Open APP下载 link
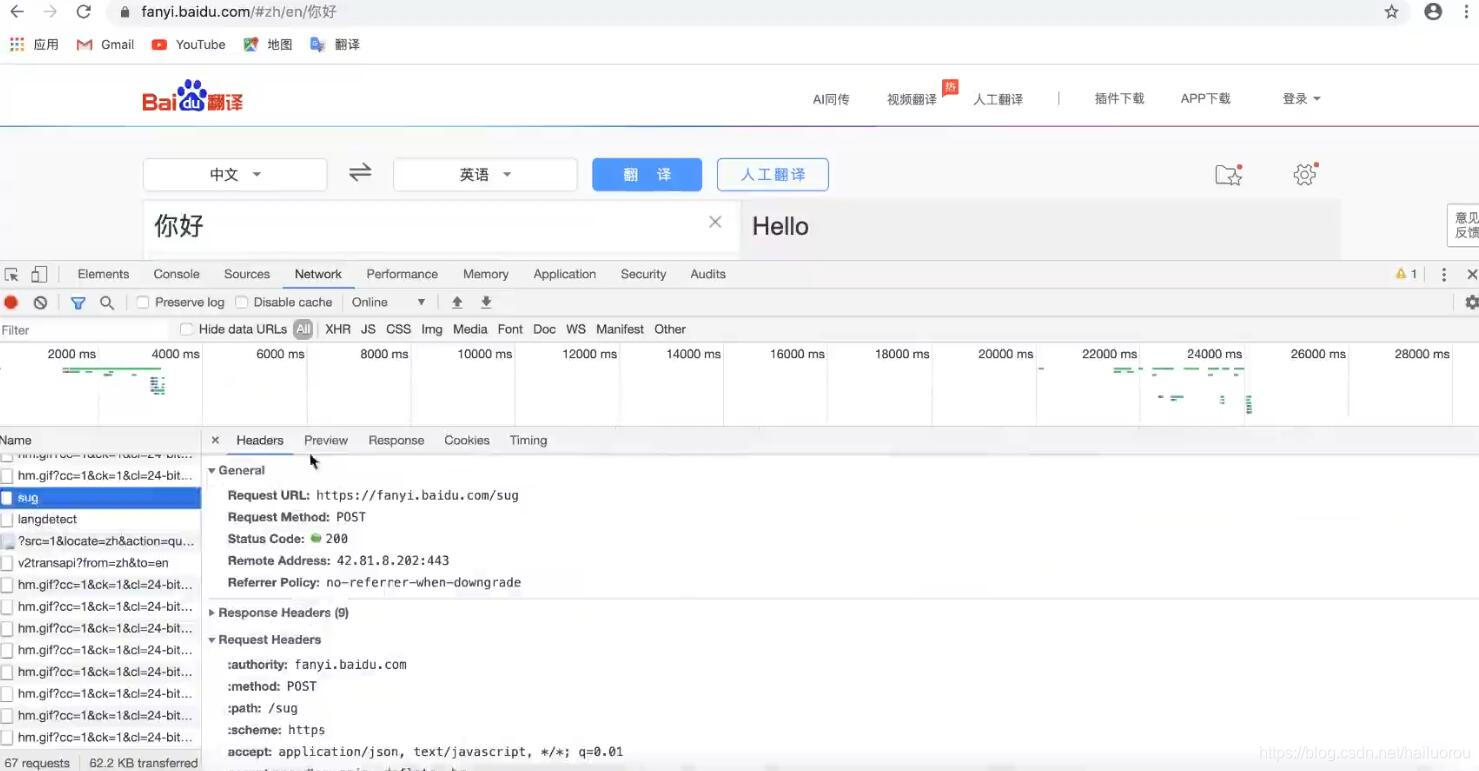1479x771 pixels. click(x=1205, y=99)
